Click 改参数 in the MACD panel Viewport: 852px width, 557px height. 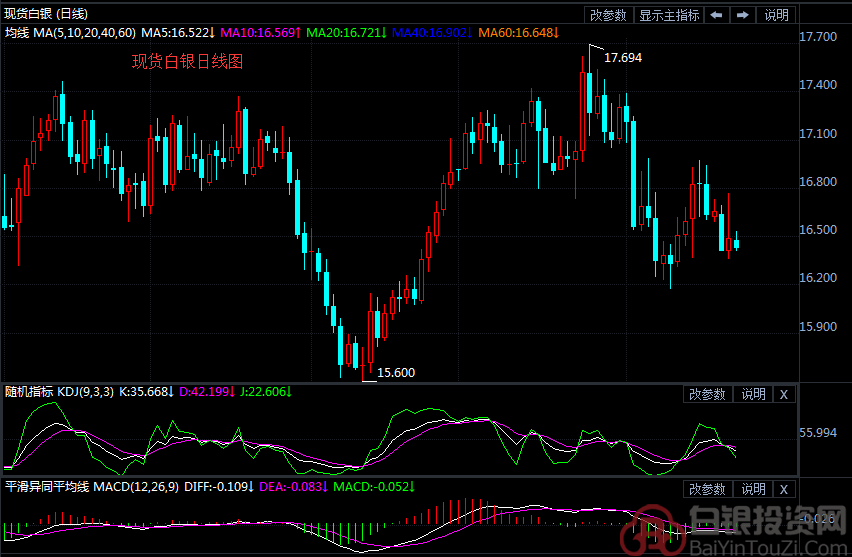point(707,489)
